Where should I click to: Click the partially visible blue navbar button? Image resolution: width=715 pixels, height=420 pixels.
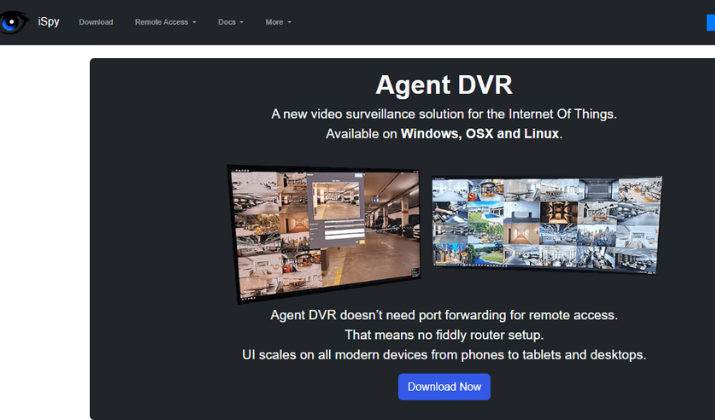pos(711,22)
